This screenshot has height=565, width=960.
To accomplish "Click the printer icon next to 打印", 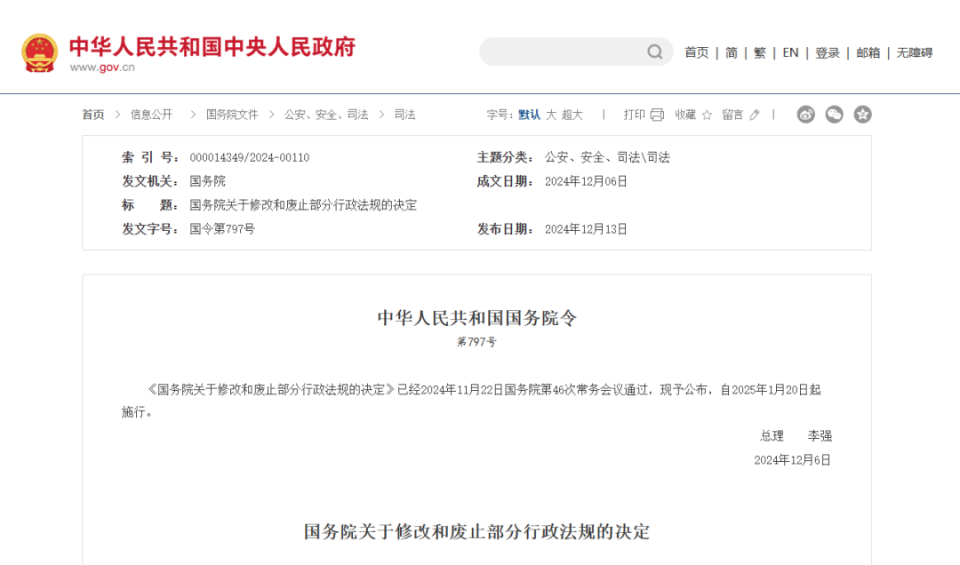I will click(x=657, y=114).
